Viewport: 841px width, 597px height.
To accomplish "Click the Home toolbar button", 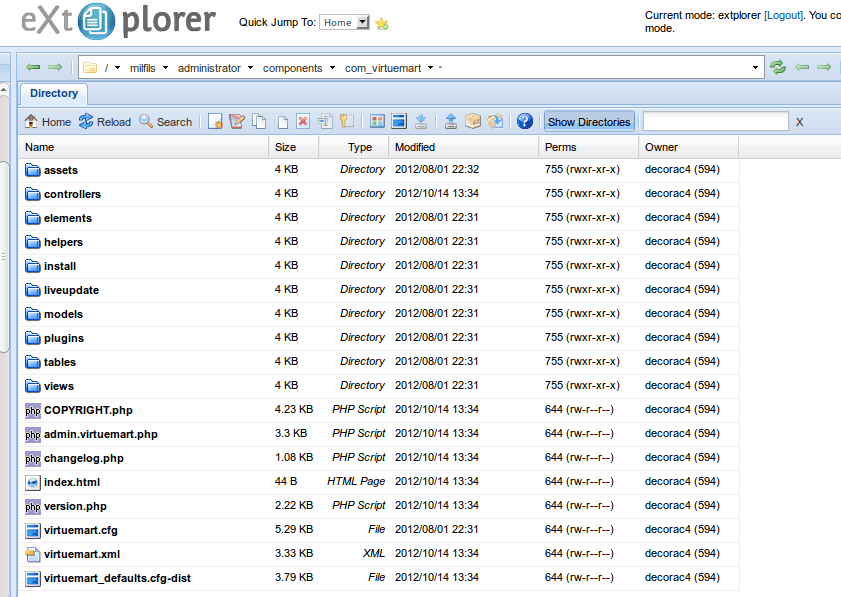I will (48, 122).
